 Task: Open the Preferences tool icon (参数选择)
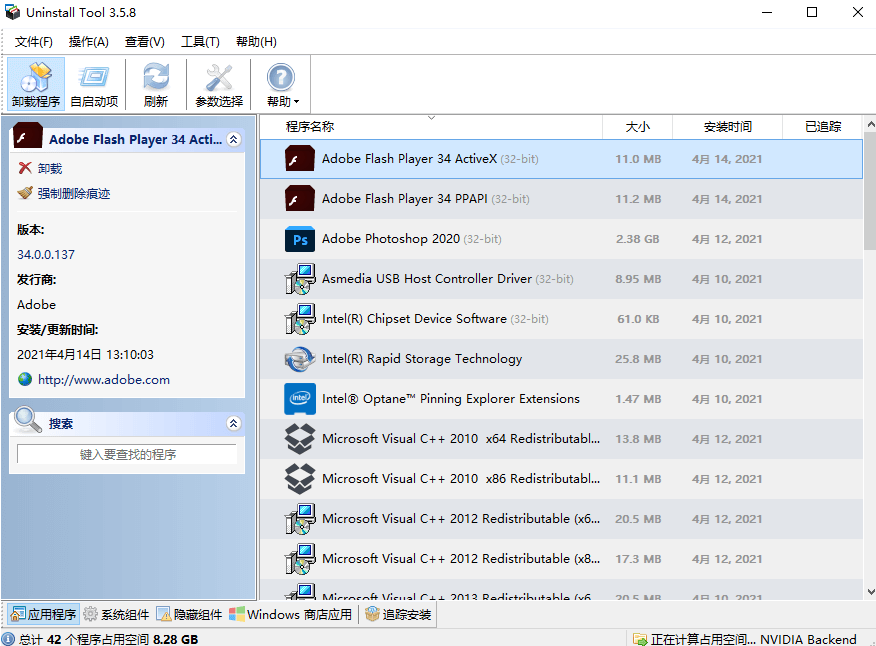point(218,84)
